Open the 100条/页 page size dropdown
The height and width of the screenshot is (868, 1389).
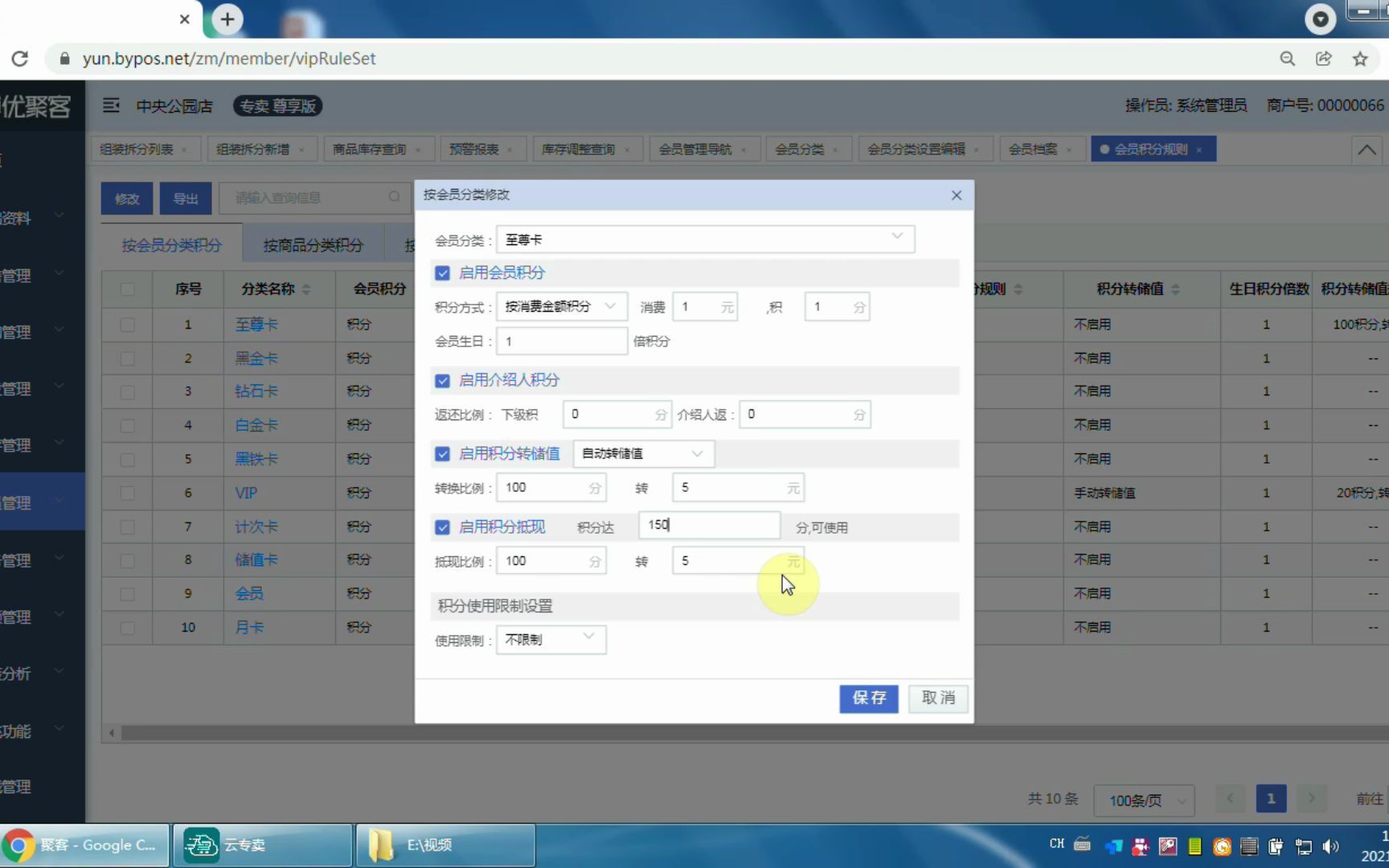(1145, 800)
